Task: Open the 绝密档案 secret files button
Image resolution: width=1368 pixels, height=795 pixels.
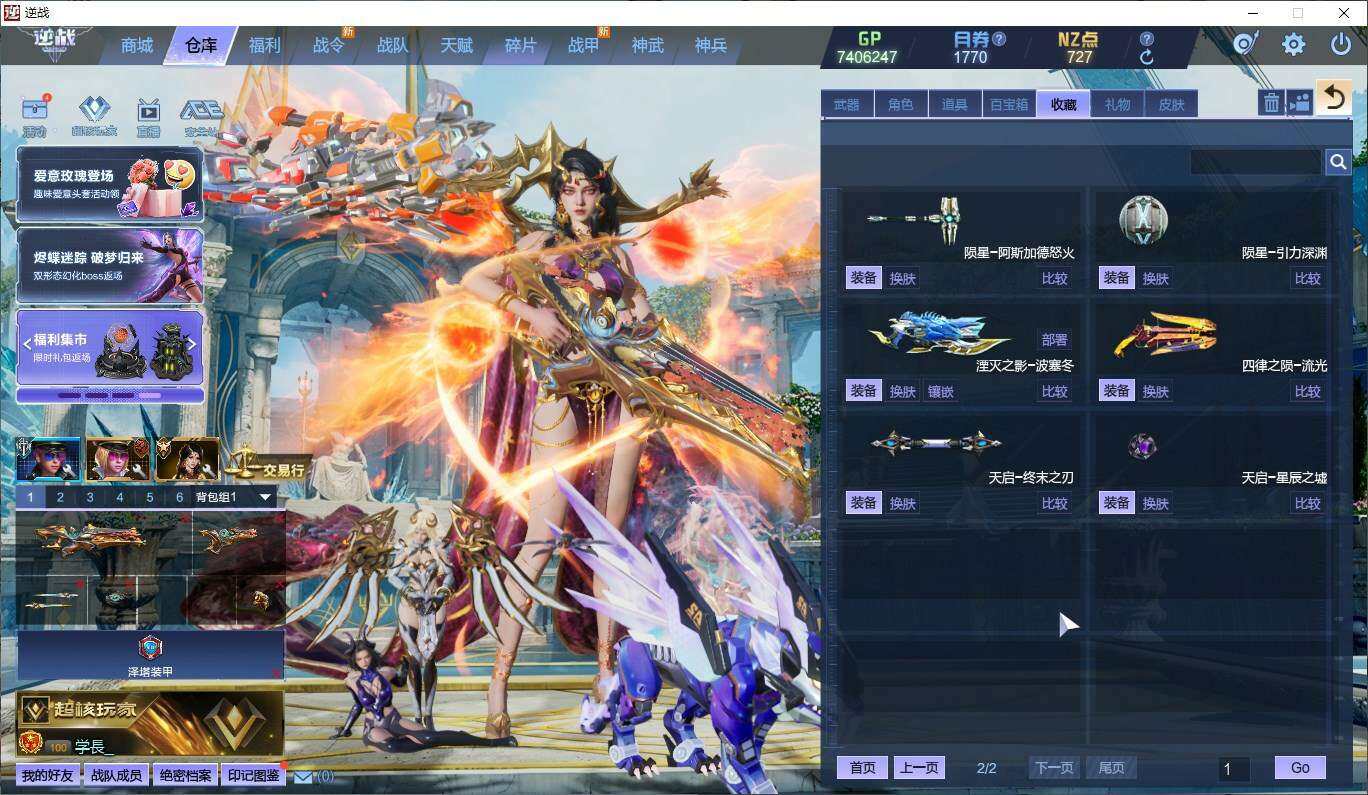Action: (185, 776)
